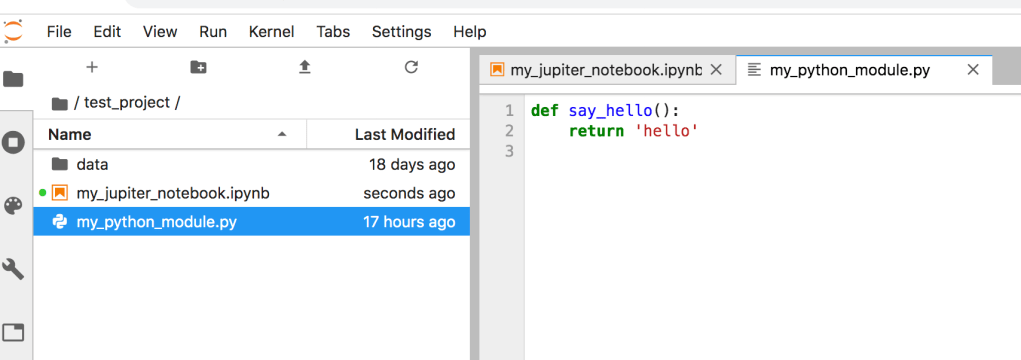Screen dimensions: 1021x360
Task: Open the Settings menu
Action: point(402,31)
